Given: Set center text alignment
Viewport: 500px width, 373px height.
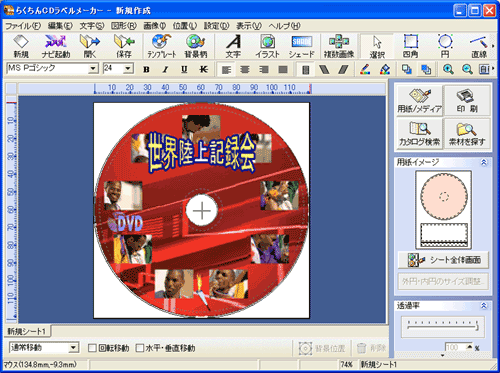Looking at the screenshot, I should 245,69.
